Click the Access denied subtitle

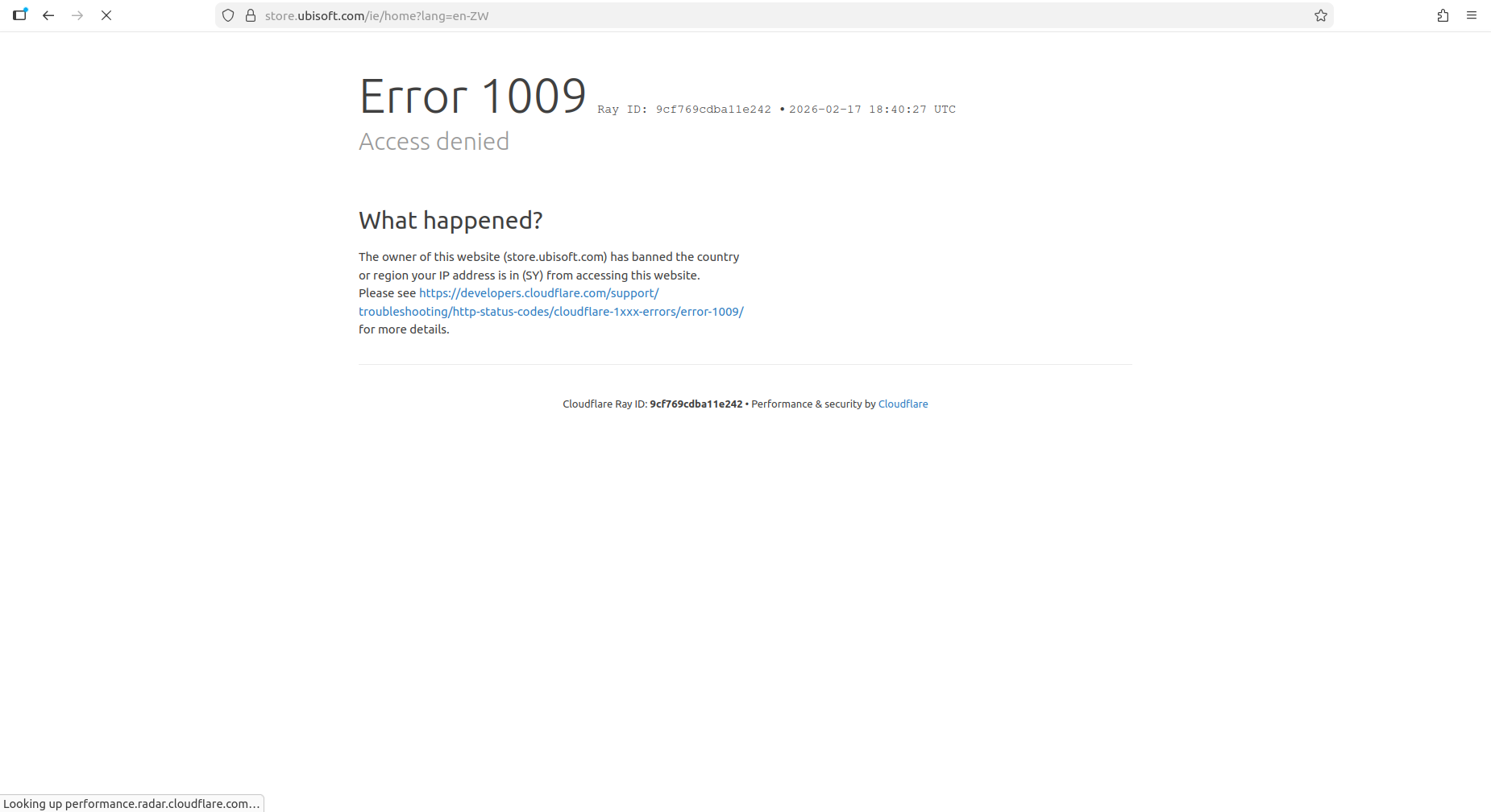434,142
